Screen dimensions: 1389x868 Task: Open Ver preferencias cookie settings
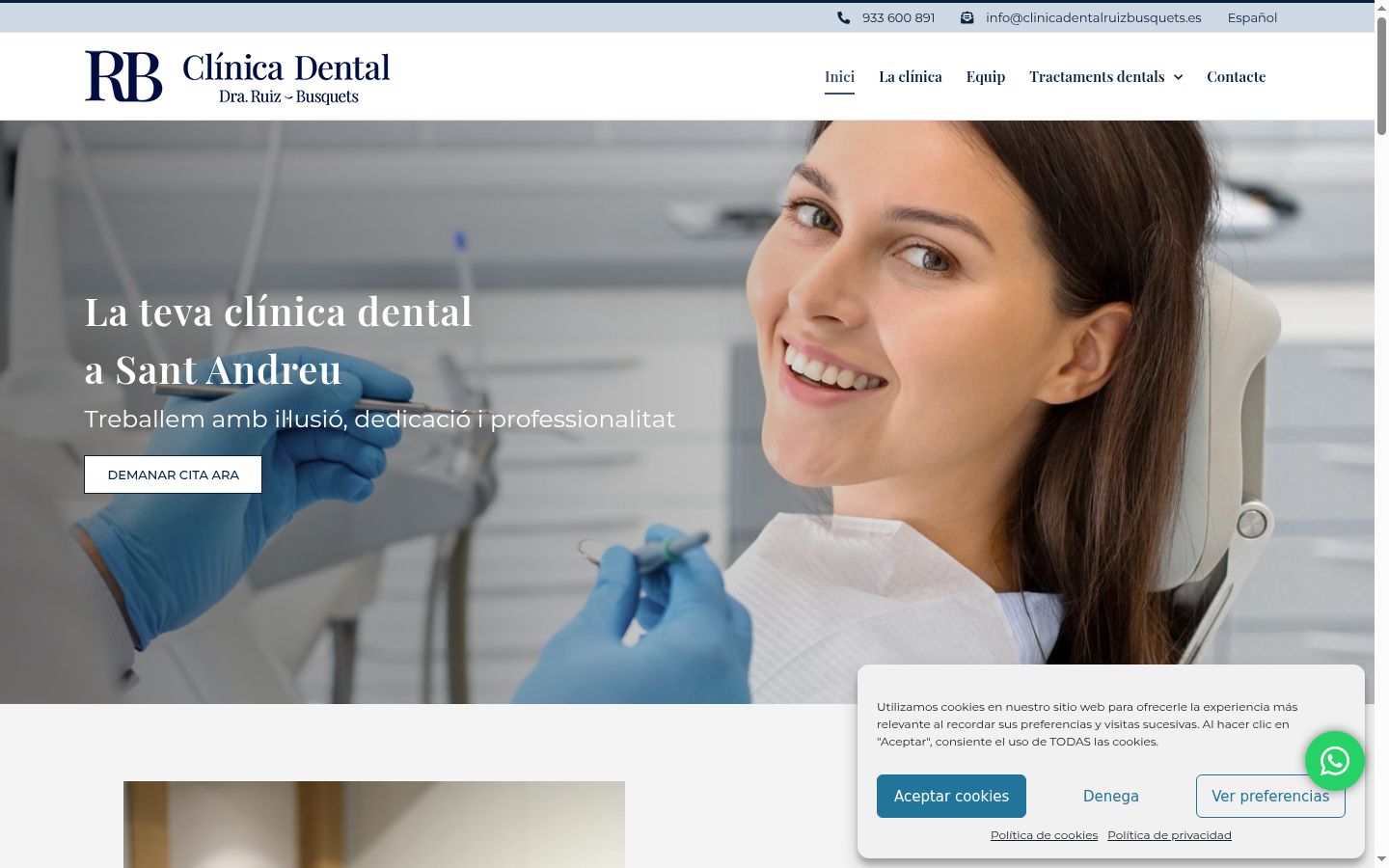(1270, 796)
